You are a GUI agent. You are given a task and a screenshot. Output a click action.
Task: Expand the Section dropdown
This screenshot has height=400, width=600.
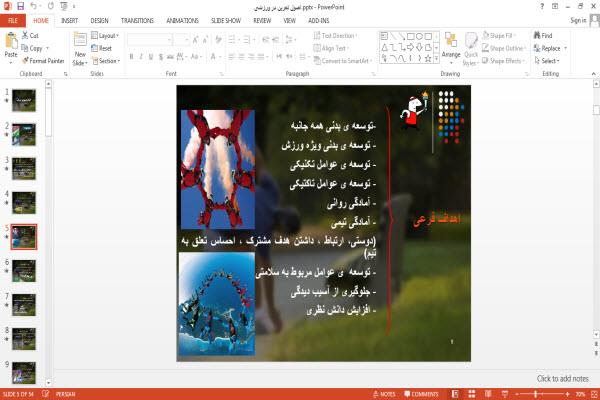(106, 61)
